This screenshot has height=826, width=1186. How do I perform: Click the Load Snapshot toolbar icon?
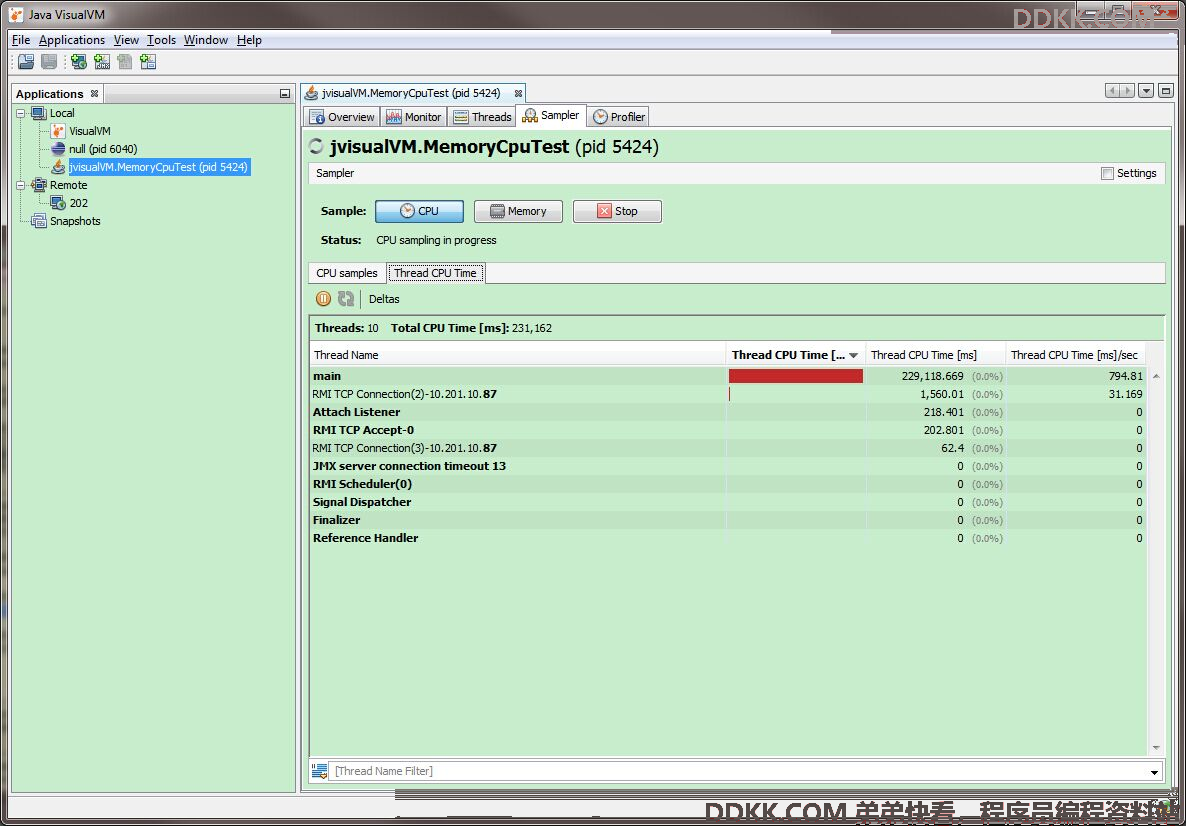26,62
